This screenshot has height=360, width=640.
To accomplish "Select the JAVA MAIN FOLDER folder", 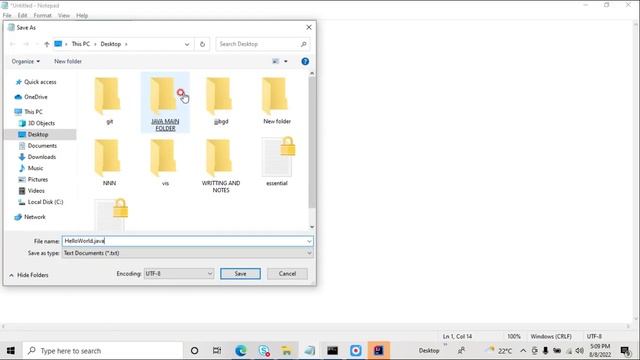I will tap(165, 102).
